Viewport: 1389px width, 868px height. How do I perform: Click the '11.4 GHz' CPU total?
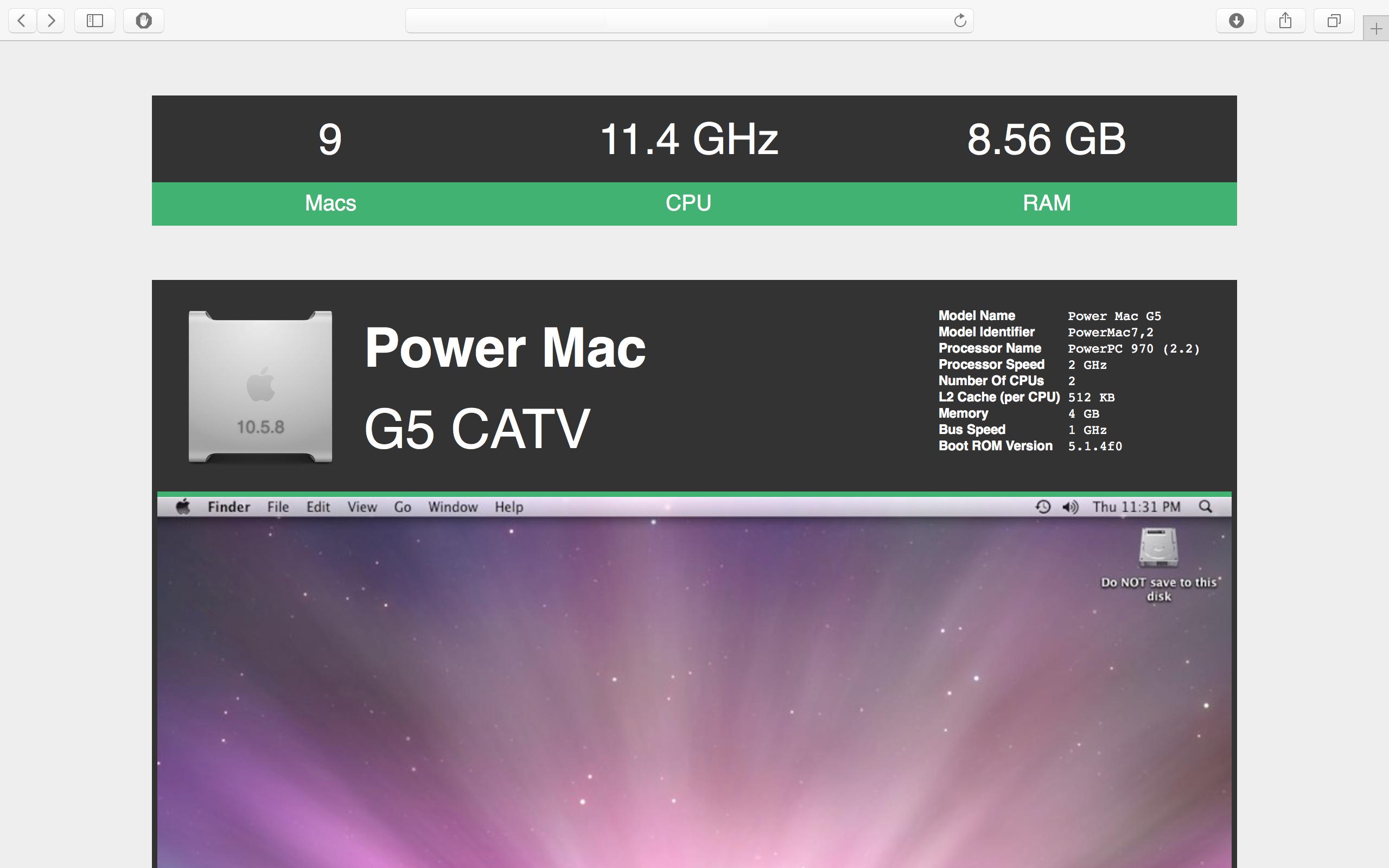point(689,139)
